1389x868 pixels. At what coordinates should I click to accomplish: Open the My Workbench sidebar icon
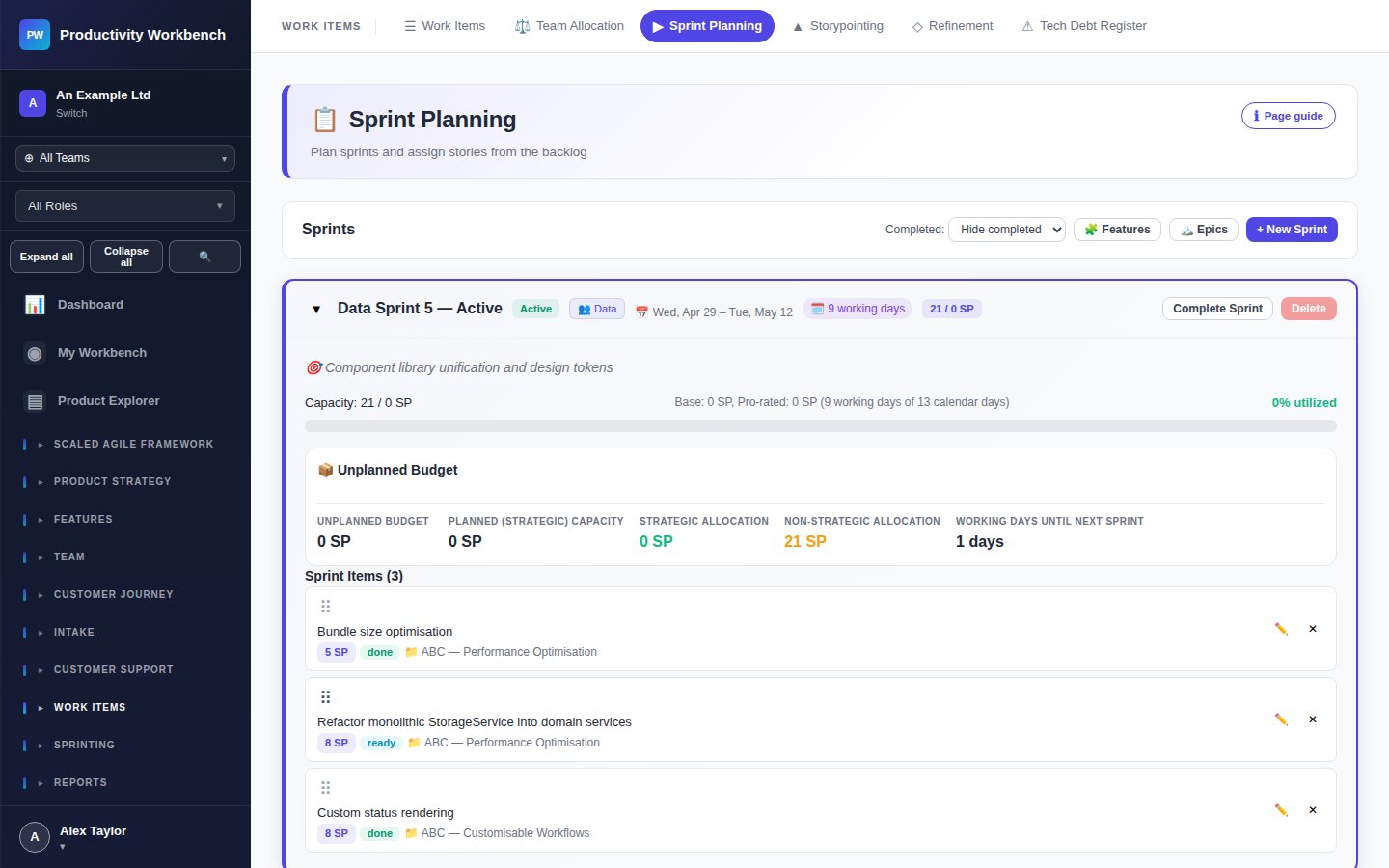(x=35, y=353)
